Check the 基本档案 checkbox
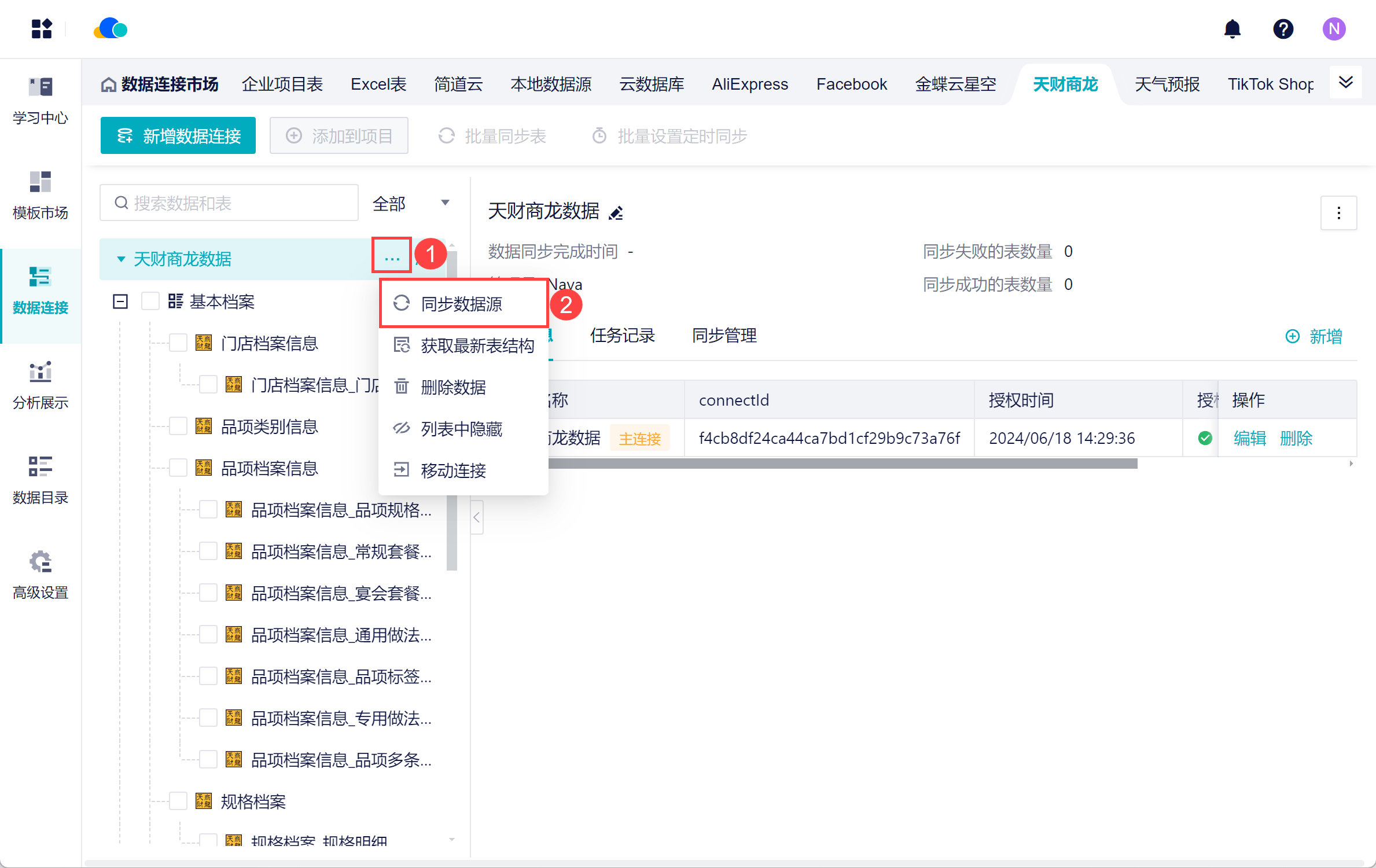The height and width of the screenshot is (868, 1376). 150,301
